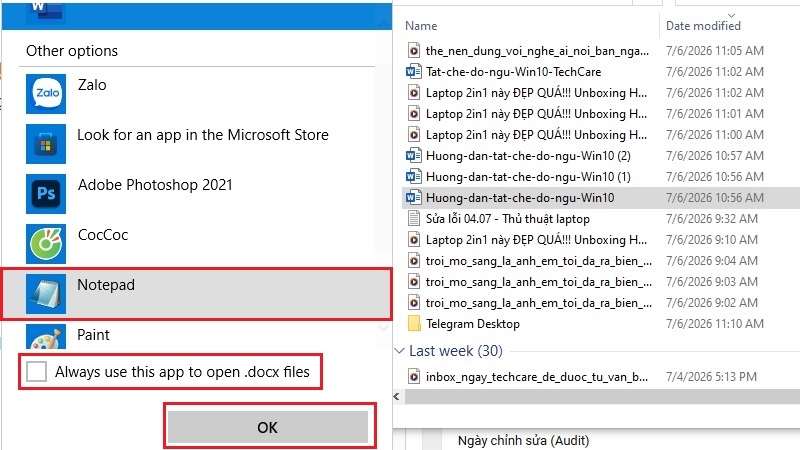
Task: Select Sửa lỗi 04.07 - Thủ thuật laptop
Action: [508, 218]
